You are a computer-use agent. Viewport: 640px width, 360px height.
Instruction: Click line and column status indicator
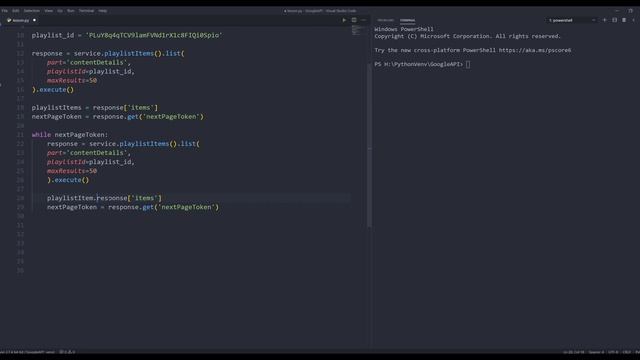[x=573, y=352]
